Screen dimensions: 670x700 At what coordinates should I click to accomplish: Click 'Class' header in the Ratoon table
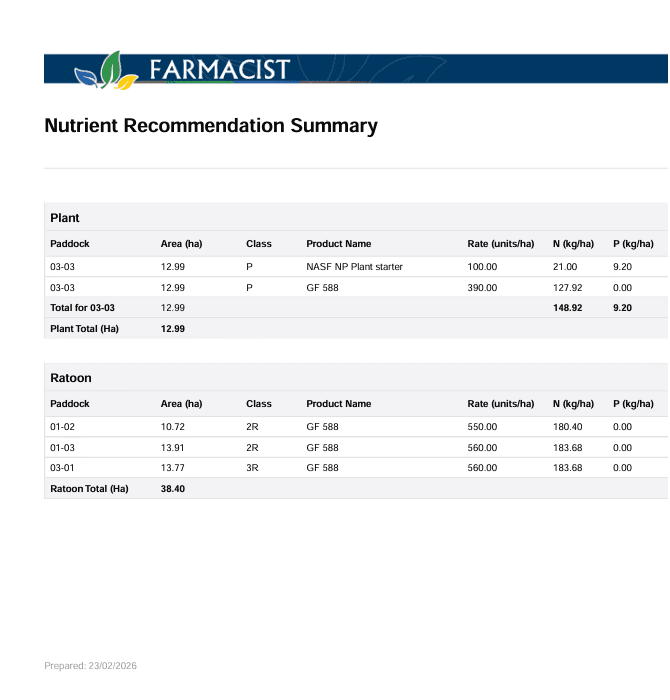point(258,404)
